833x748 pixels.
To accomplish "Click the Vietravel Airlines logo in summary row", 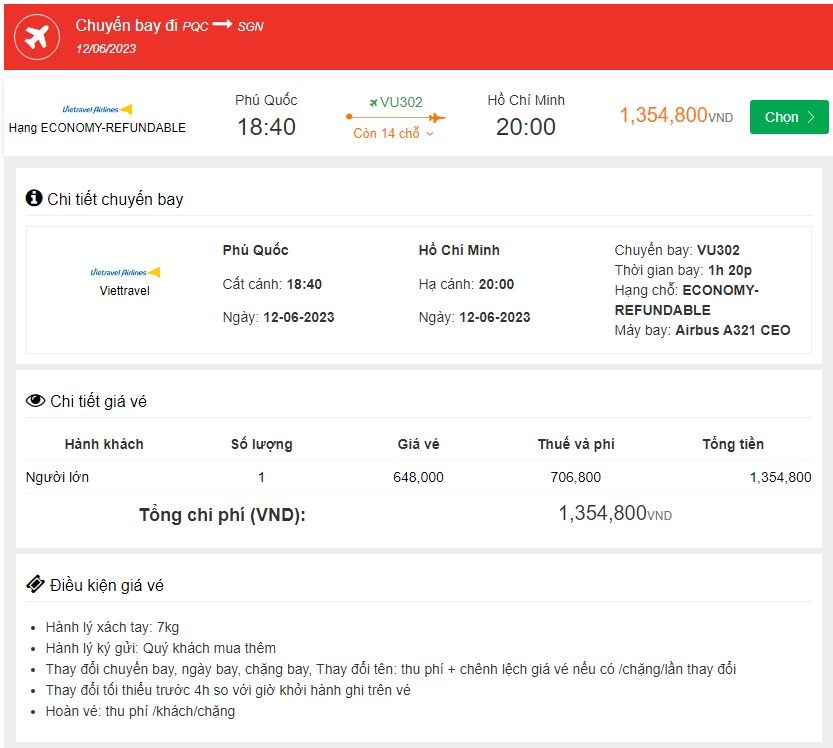I will pos(97,109).
